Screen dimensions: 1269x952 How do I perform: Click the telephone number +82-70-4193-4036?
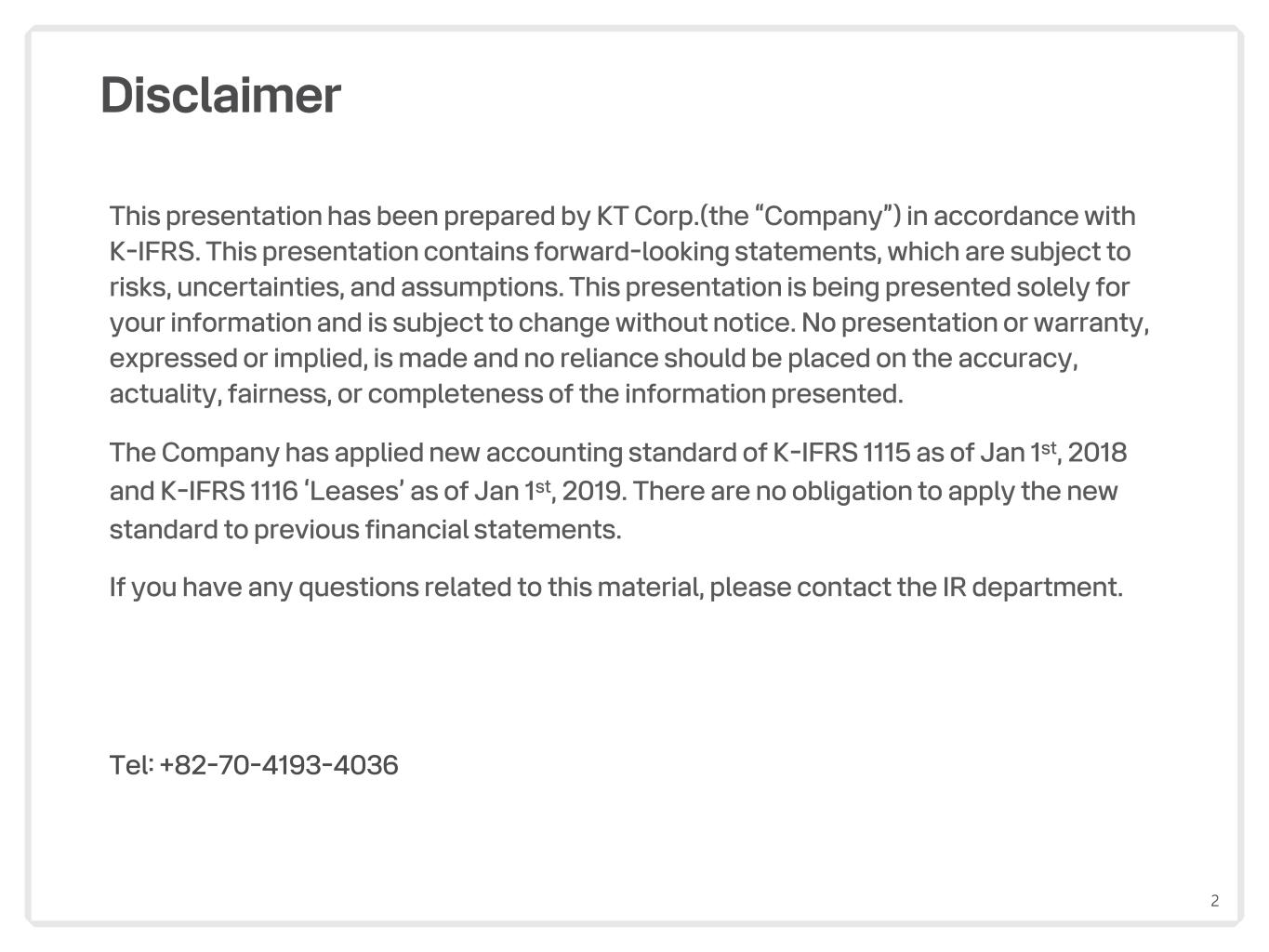[279, 765]
